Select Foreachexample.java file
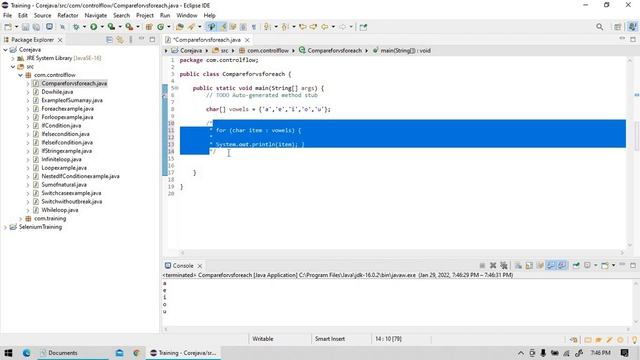 pyautogui.click(x=67, y=109)
